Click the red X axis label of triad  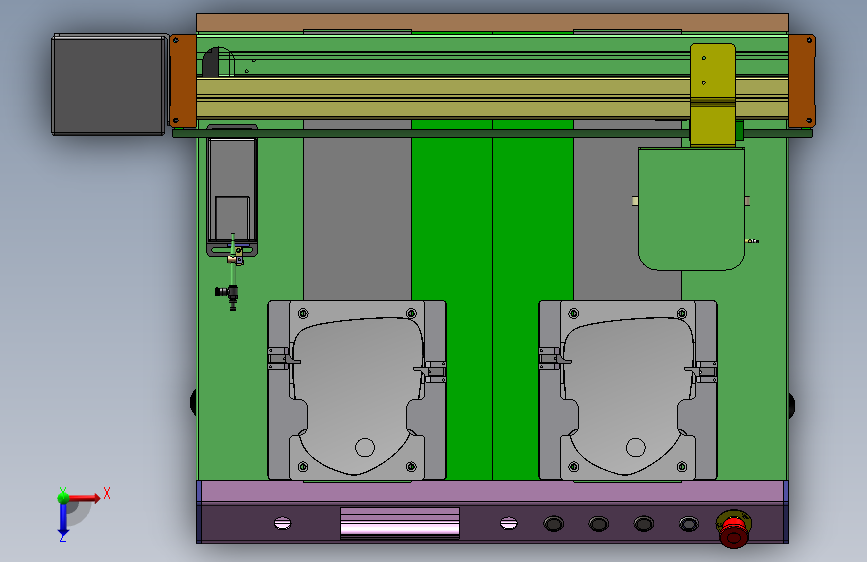[107, 493]
